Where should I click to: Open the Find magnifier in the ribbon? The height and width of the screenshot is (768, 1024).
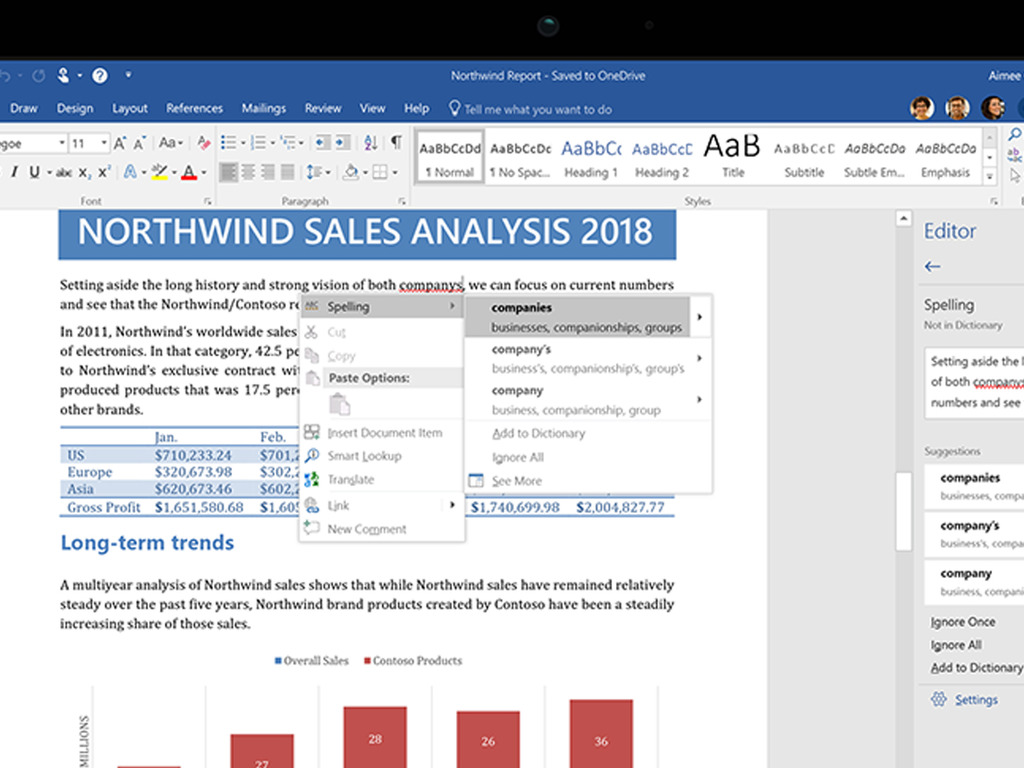1014,135
